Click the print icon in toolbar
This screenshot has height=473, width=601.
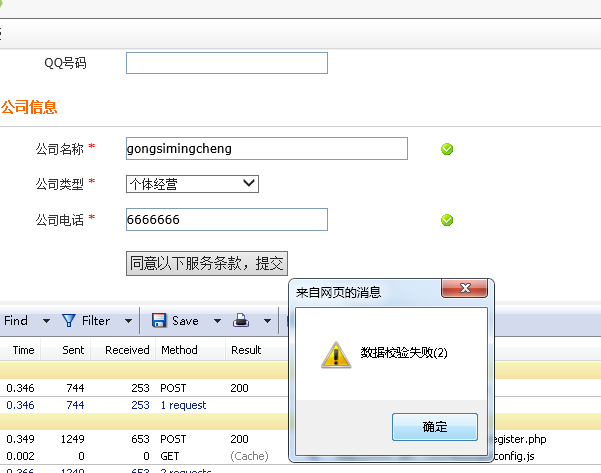tap(241, 320)
